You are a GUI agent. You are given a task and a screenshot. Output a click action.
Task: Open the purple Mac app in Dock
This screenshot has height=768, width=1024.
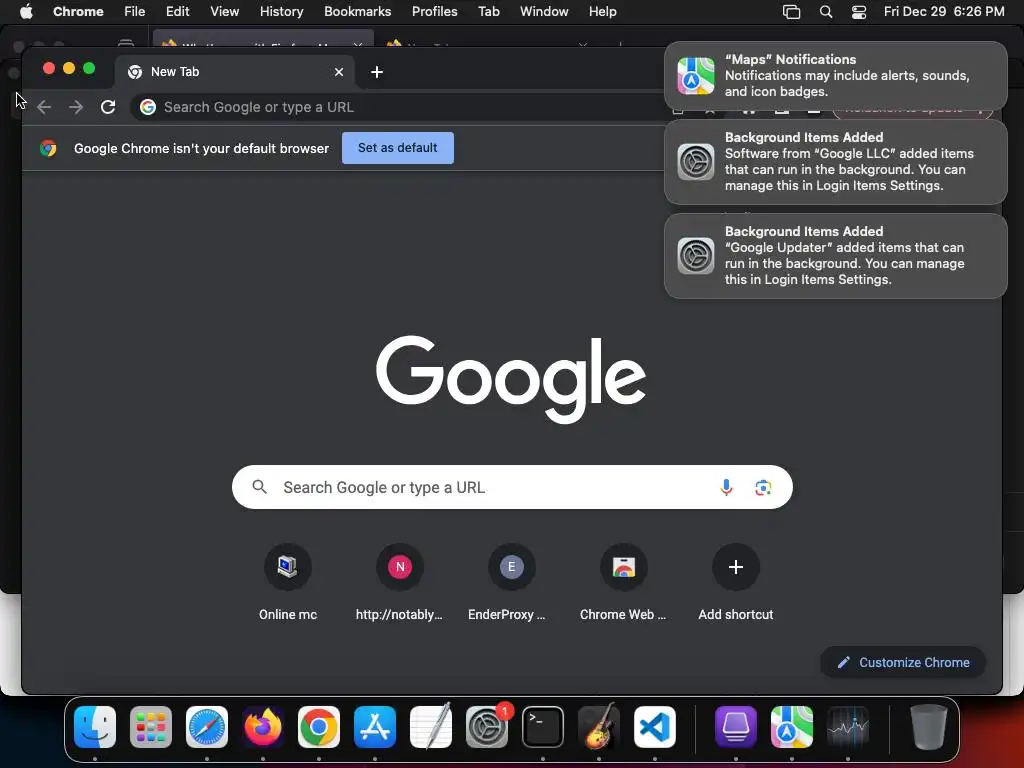[x=736, y=727]
